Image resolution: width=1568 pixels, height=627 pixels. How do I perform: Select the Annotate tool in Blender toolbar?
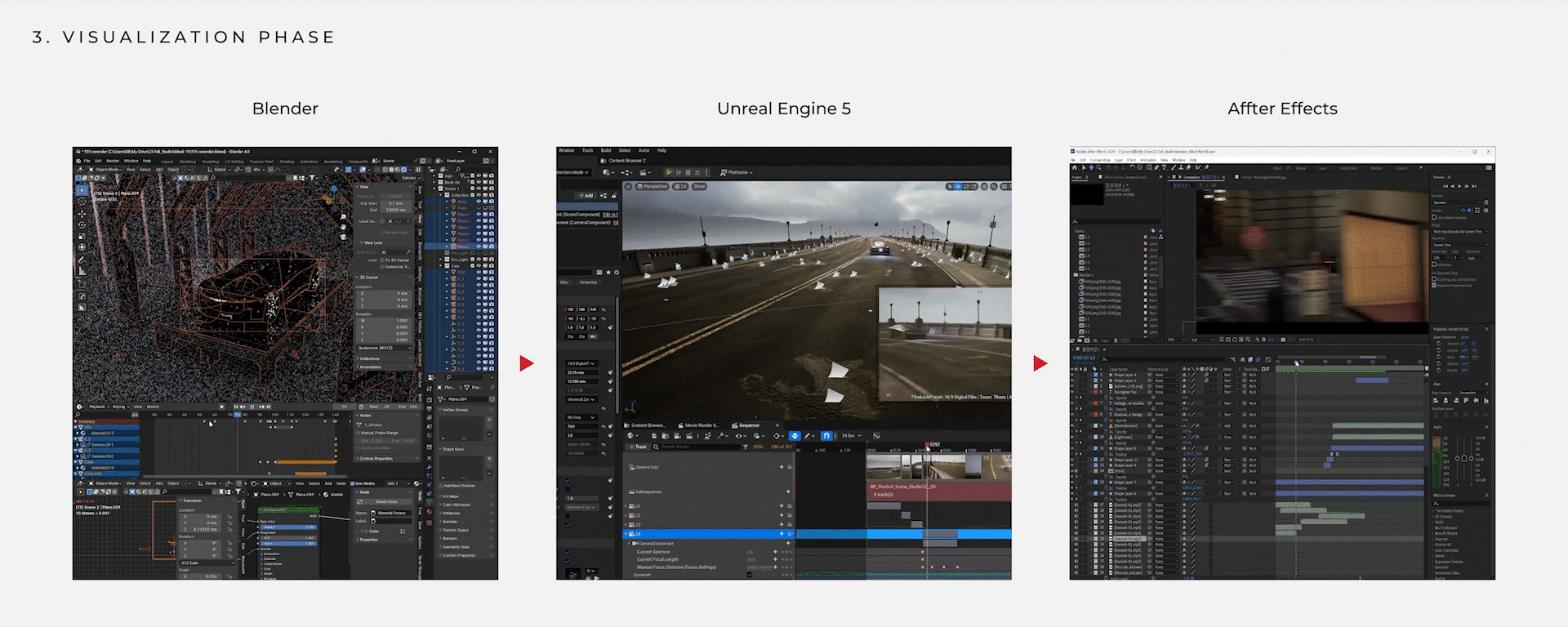(82, 260)
